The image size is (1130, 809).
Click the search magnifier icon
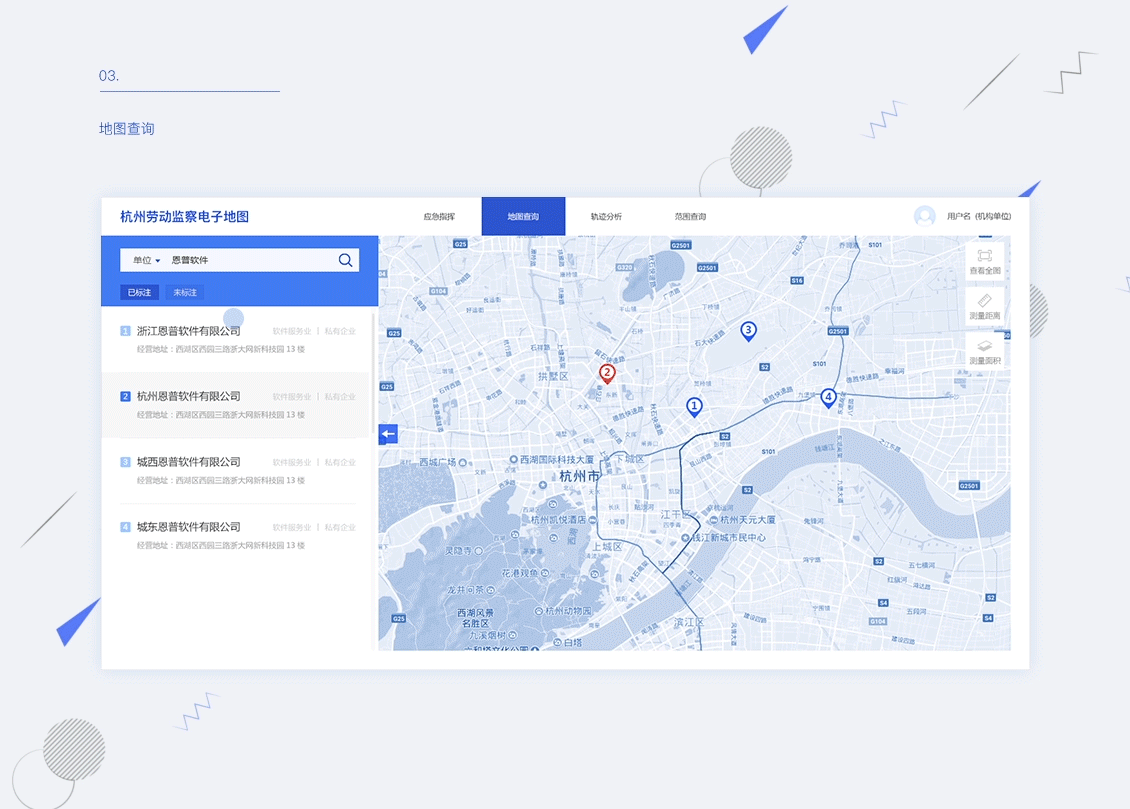(345, 260)
